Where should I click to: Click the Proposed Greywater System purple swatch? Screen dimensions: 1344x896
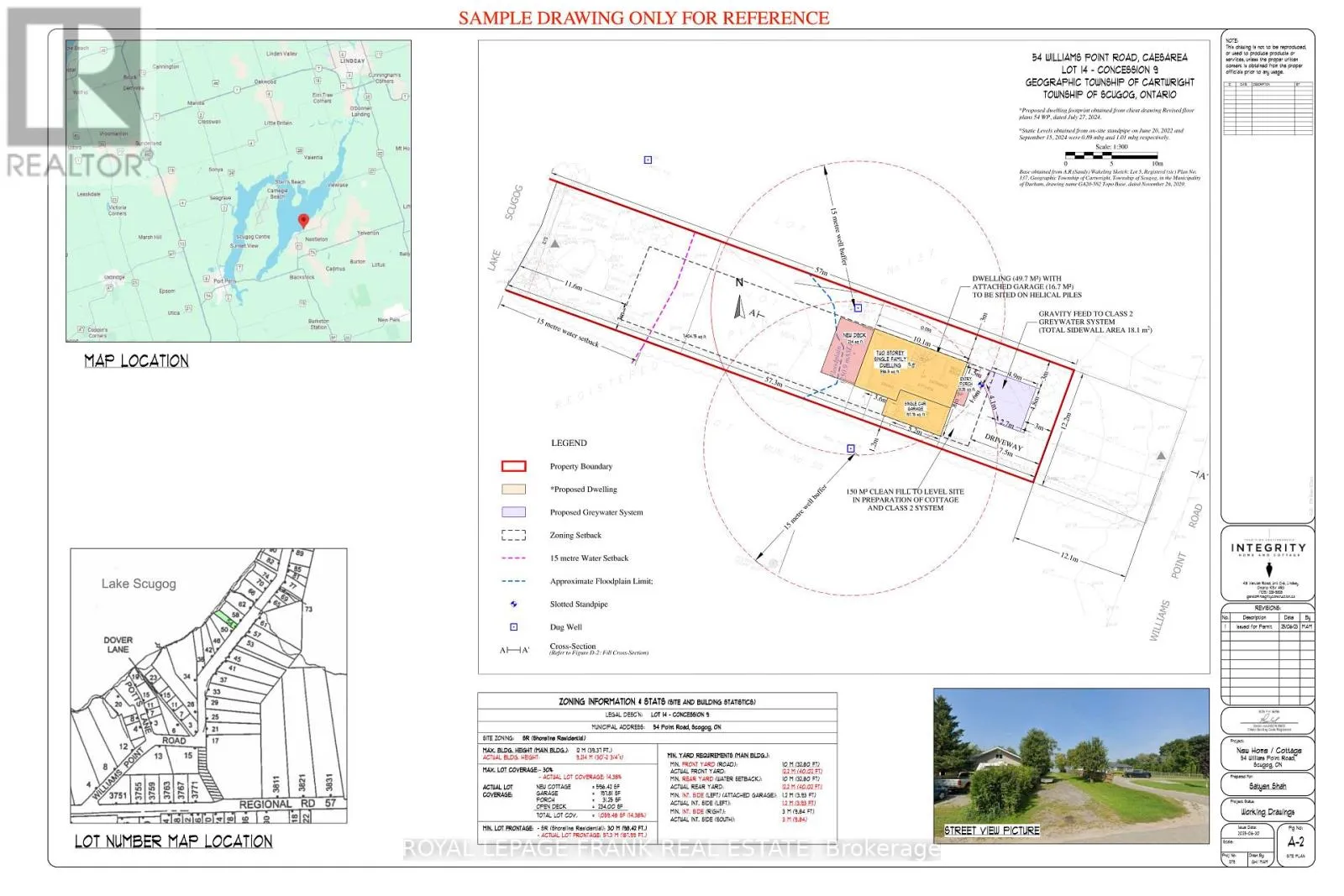(x=513, y=512)
